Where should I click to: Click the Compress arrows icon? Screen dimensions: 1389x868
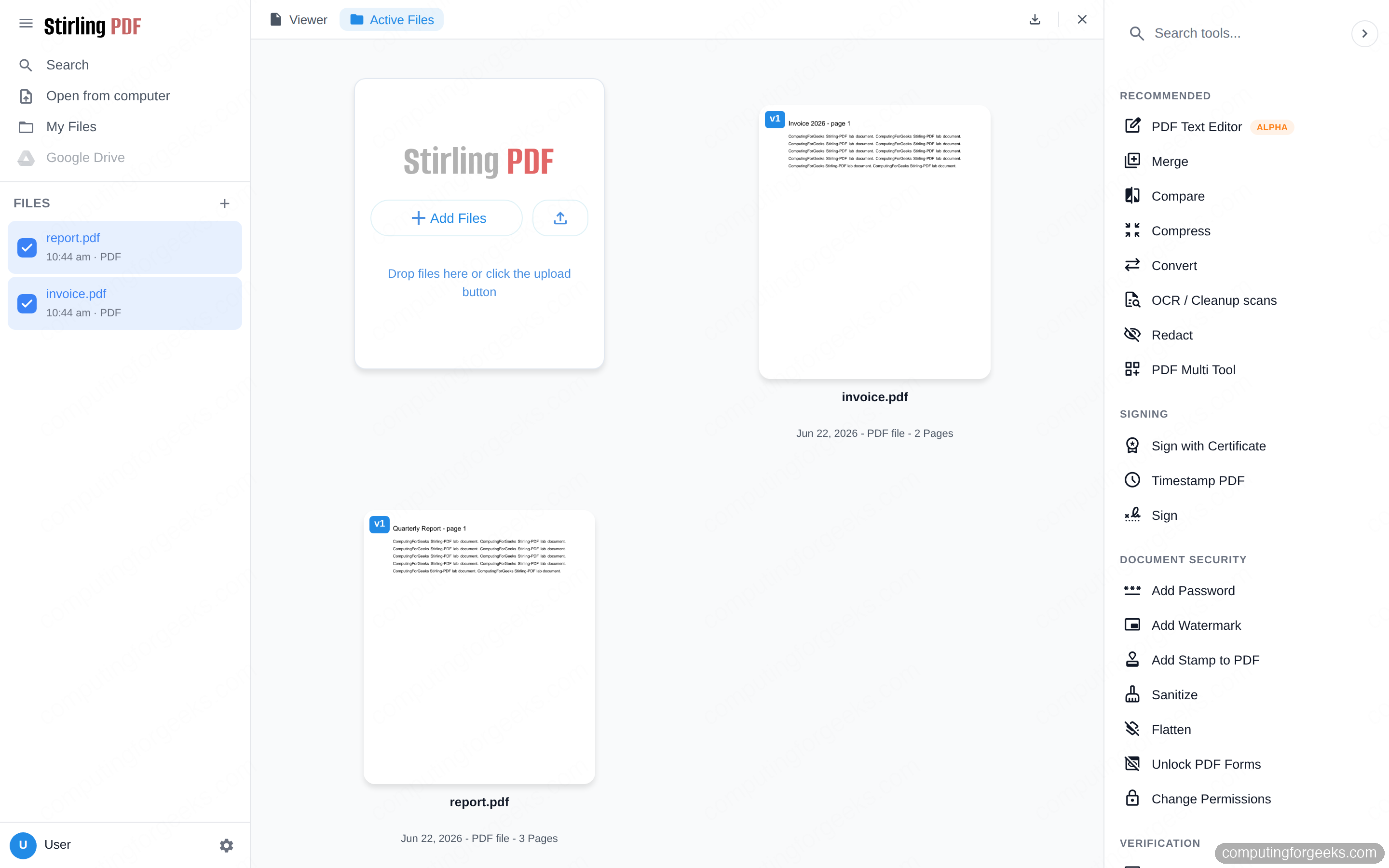pos(1132,231)
